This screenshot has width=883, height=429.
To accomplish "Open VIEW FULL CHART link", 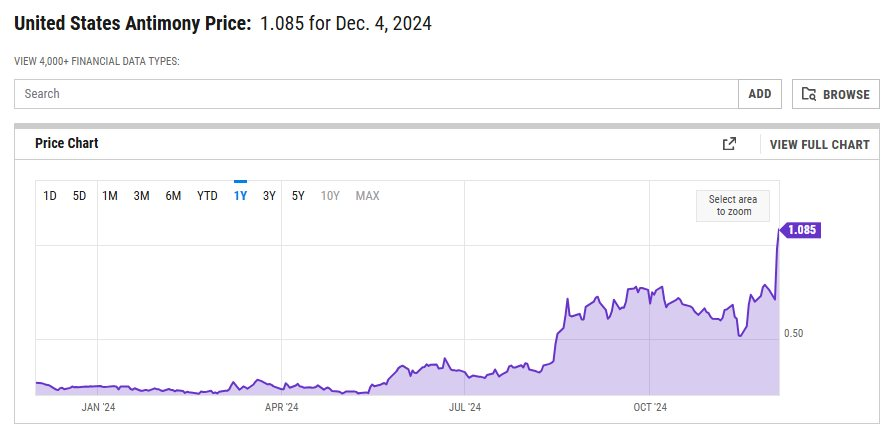I will 819,145.
